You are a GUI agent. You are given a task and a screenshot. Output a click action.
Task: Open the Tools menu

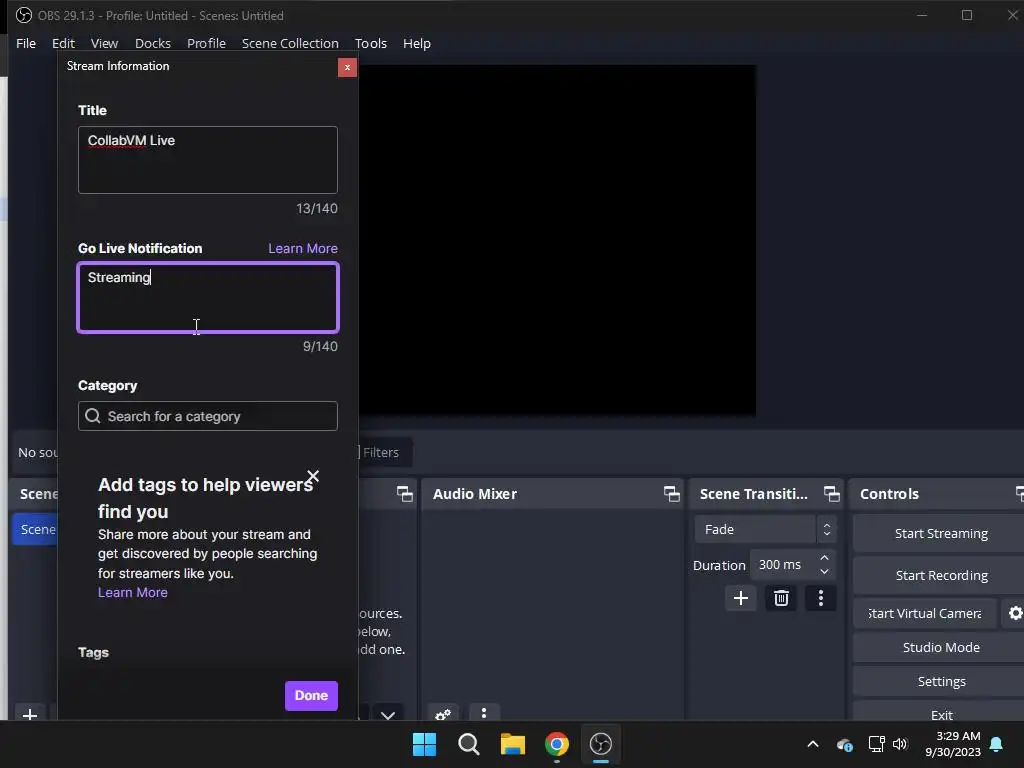pyautogui.click(x=371, y=43)
